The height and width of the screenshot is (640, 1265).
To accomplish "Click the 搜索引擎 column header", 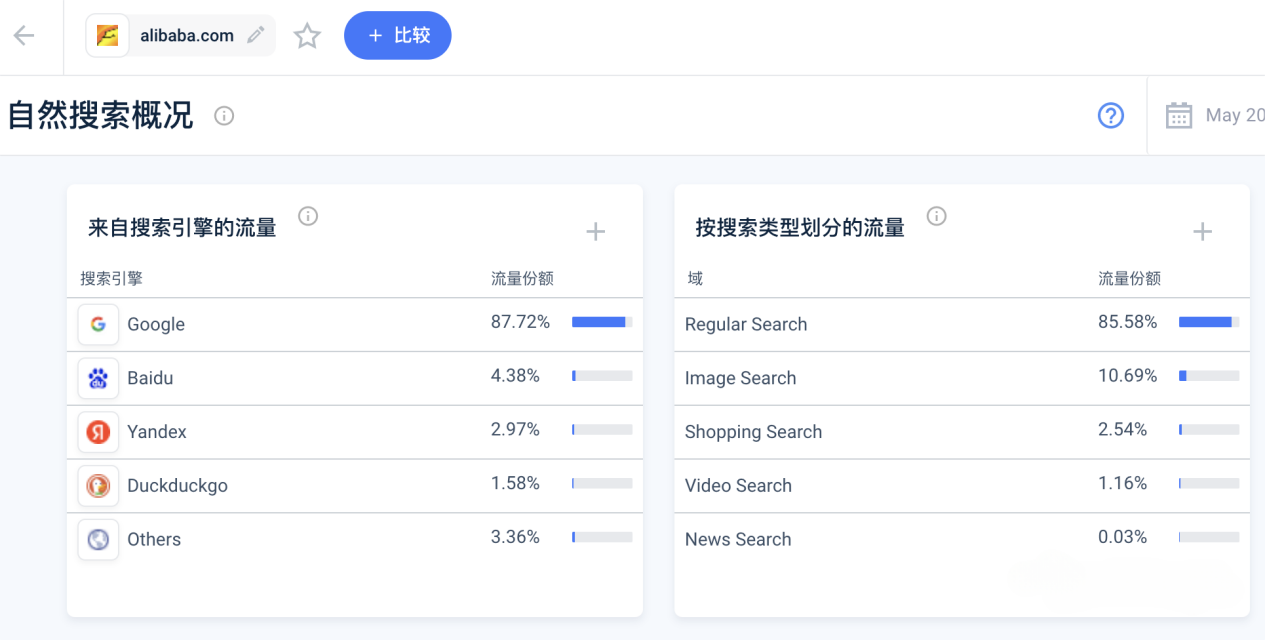I will pyautogui.click(x=111, y=278).
